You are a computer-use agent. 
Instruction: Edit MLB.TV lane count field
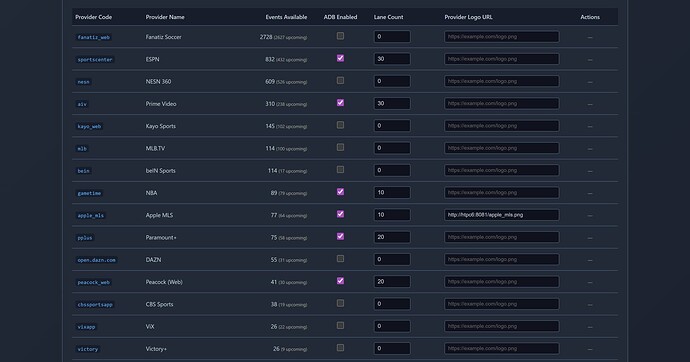[x=392, y=148]
